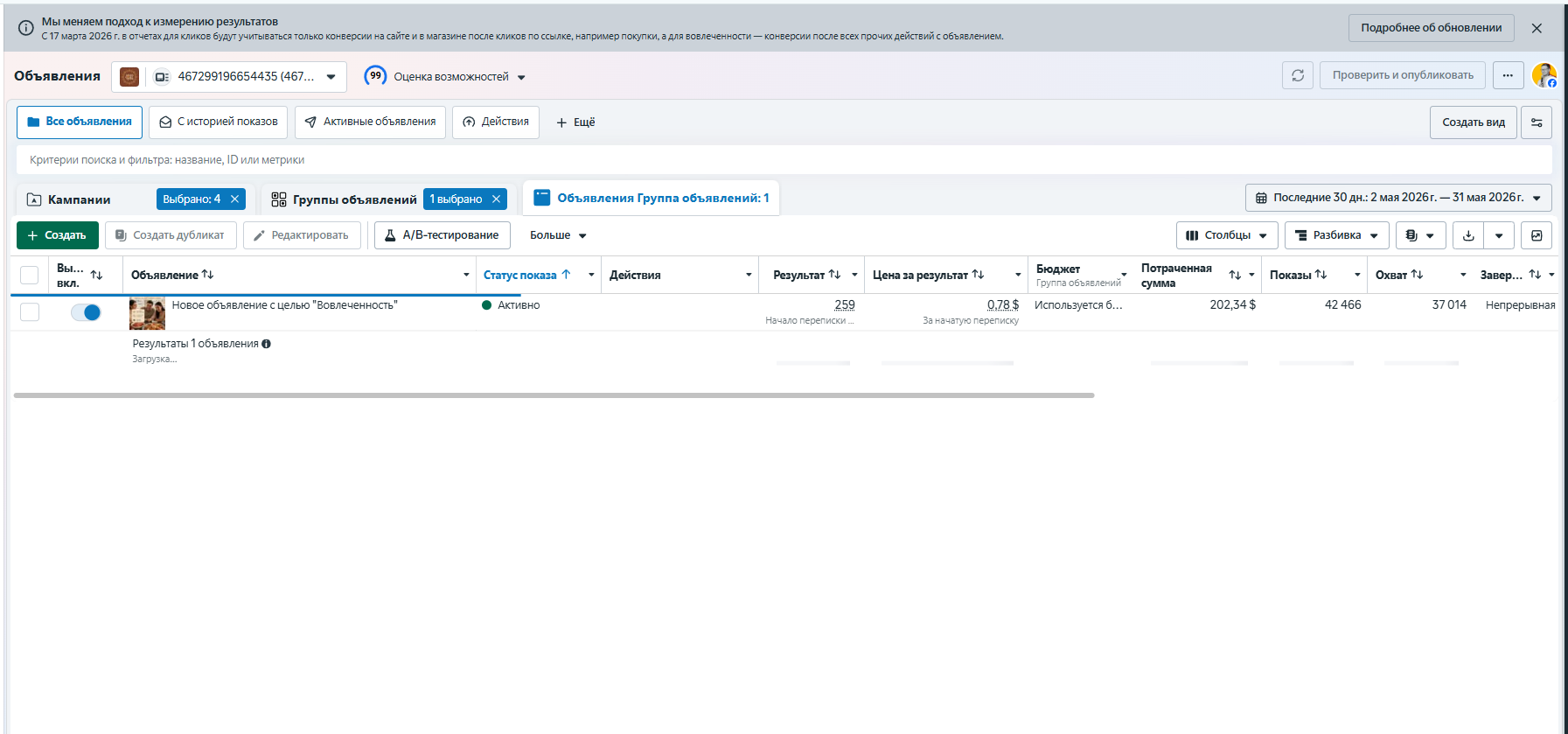Viewport: 1568px width, 734px height.
Task: Sort by Amount spent column arrows
Action: coord(1235,275)
